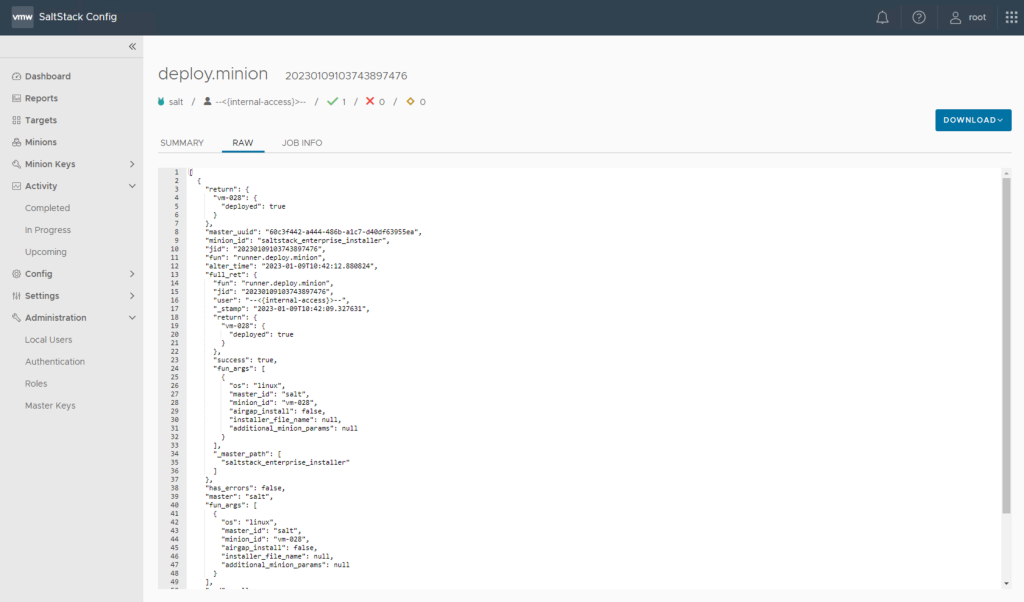The height and width of the screenshot is (602, 1024).
Task: Open Minions page
Action: click(40, 142)
